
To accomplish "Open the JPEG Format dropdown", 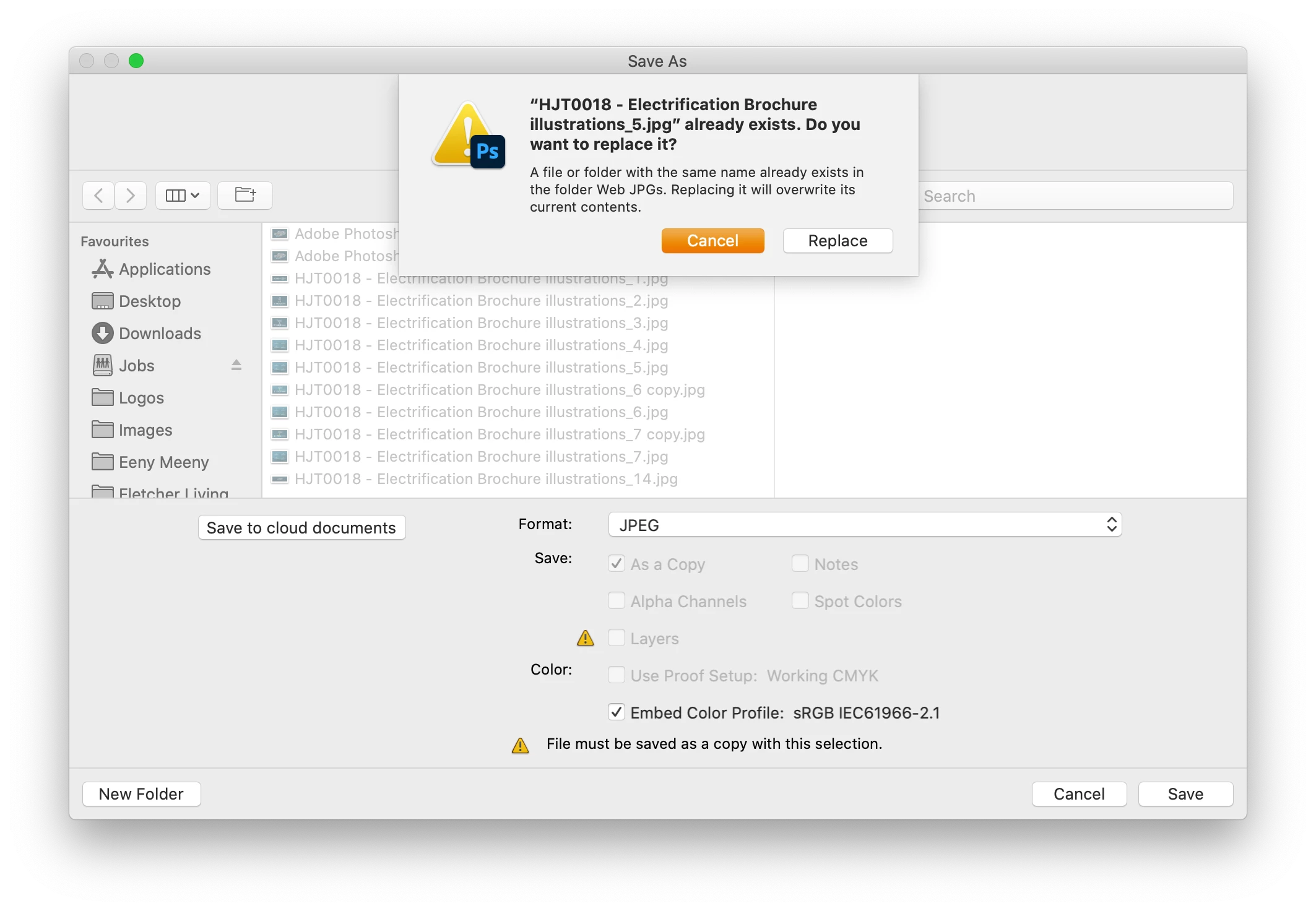I will pyautogui.click(x=865, y=525).
